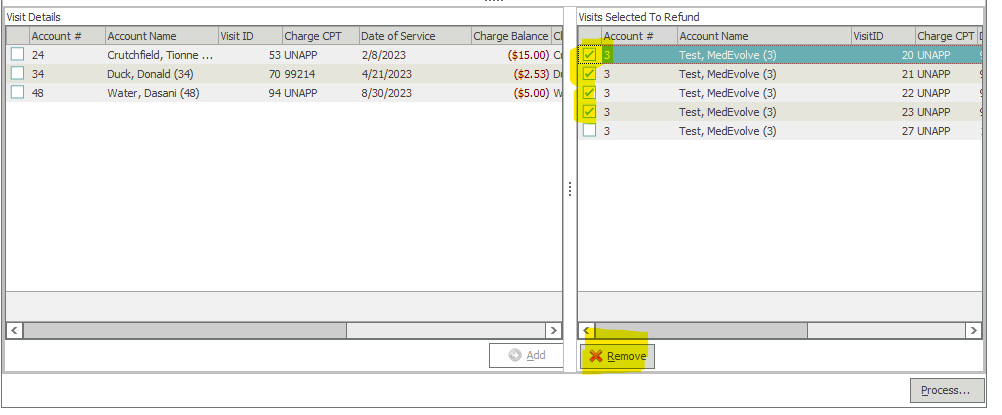Click the disabled Add button
This screenshot has height=415, width=1002.
click(526, 355)
